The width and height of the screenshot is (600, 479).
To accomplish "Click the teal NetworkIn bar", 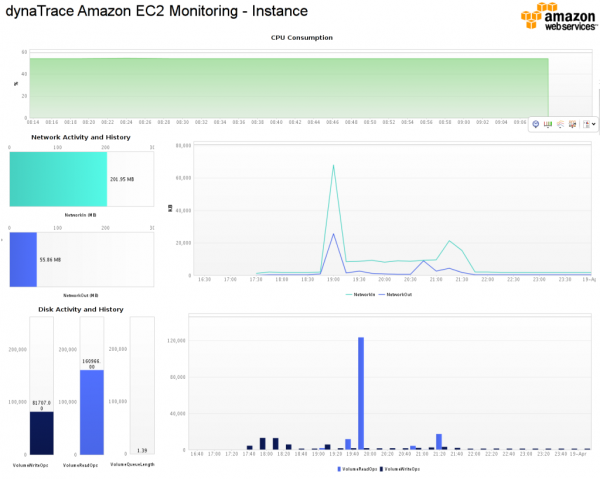I will (58, 179).
